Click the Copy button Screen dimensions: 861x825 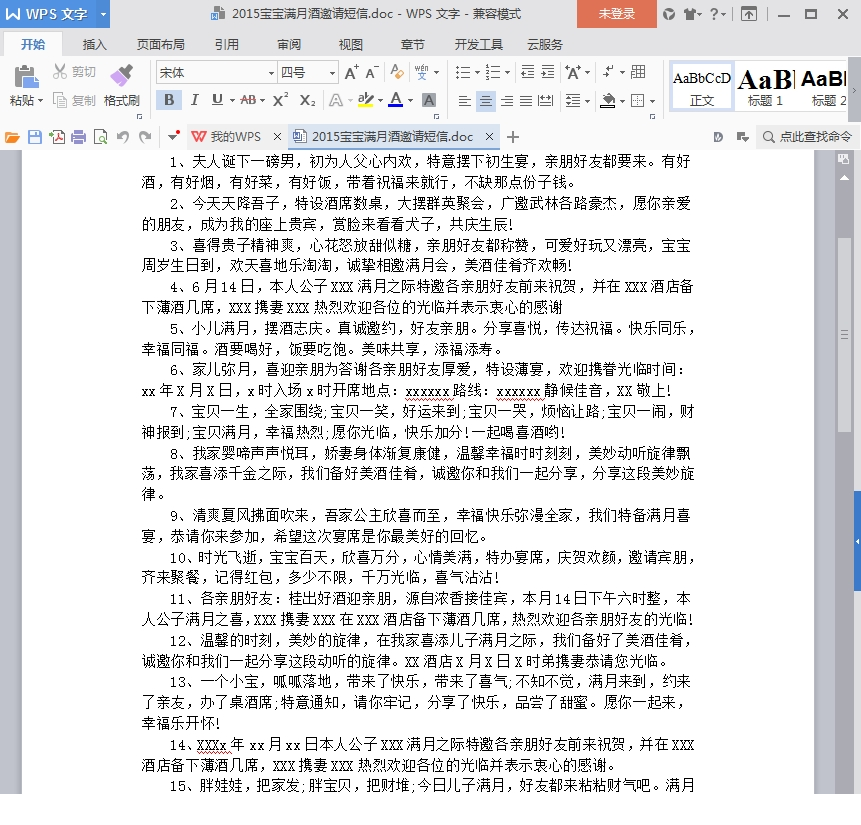click(x=74, y=101)
